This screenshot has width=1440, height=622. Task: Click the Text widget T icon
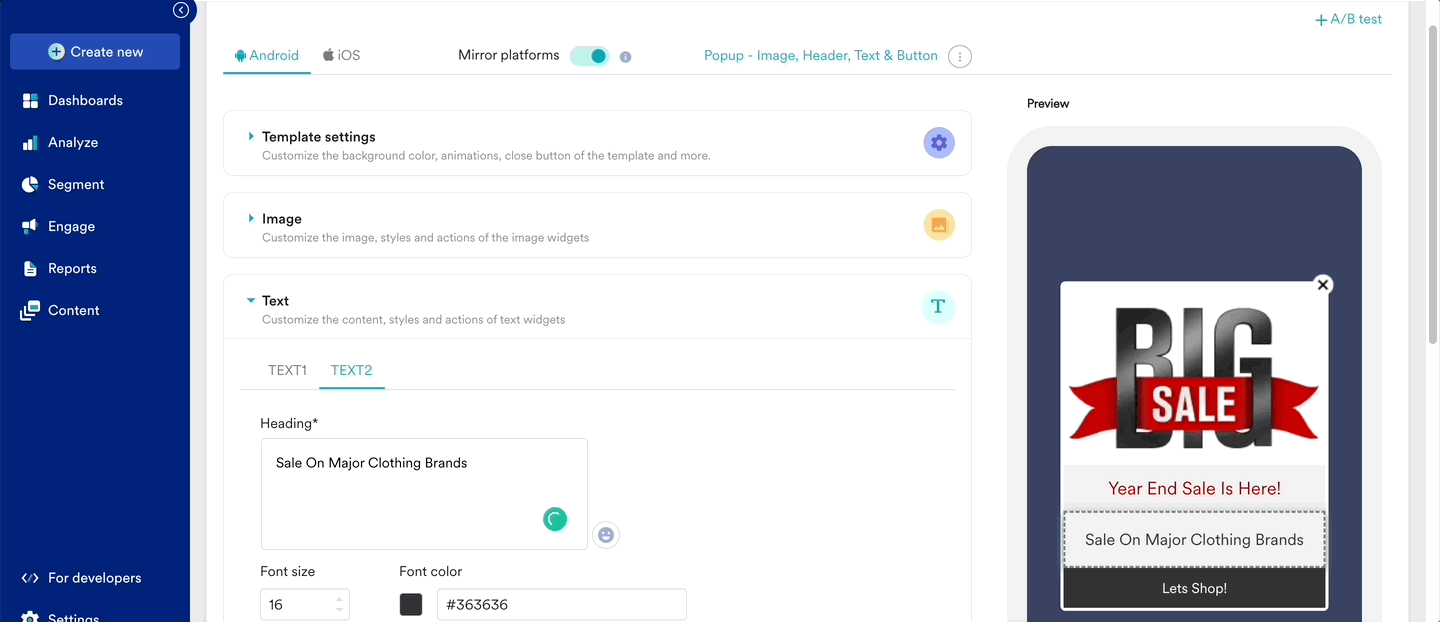coord(938,307)
